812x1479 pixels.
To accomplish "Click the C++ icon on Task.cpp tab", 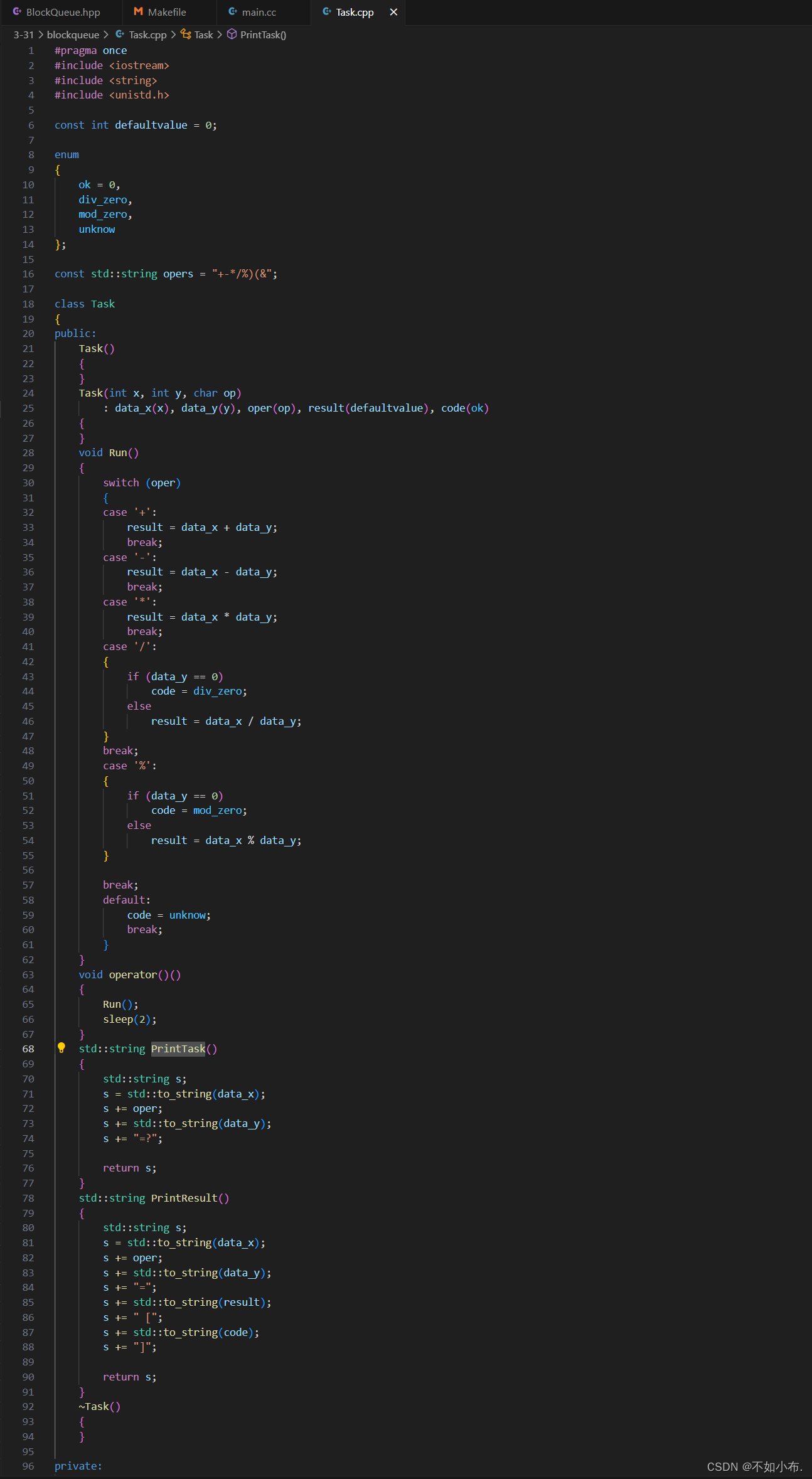I will coord(326,12).
